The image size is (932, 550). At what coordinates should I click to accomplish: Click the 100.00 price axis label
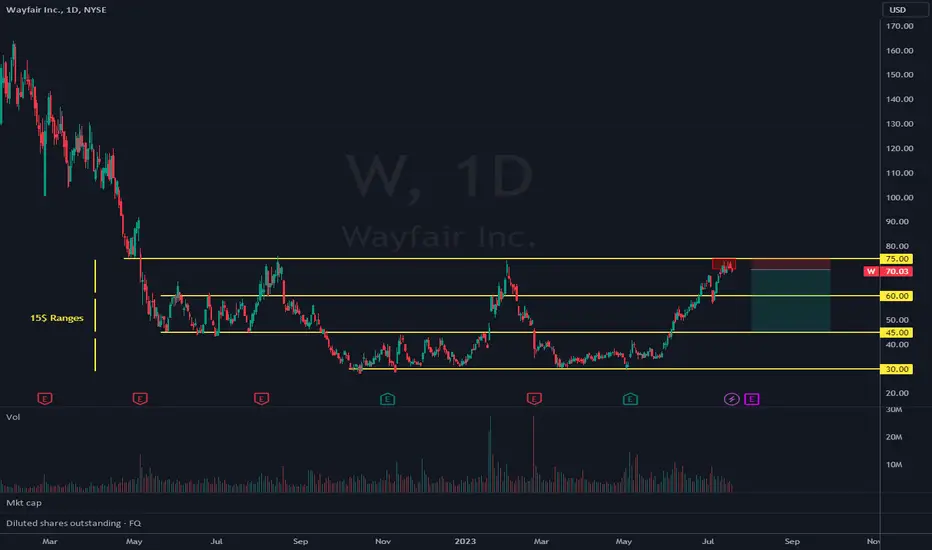click(x=899, y=197)
